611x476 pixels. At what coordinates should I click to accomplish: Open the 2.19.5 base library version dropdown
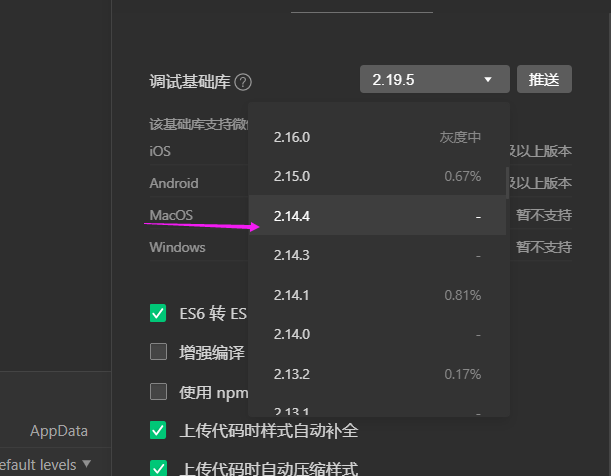(x=434, y=79)
